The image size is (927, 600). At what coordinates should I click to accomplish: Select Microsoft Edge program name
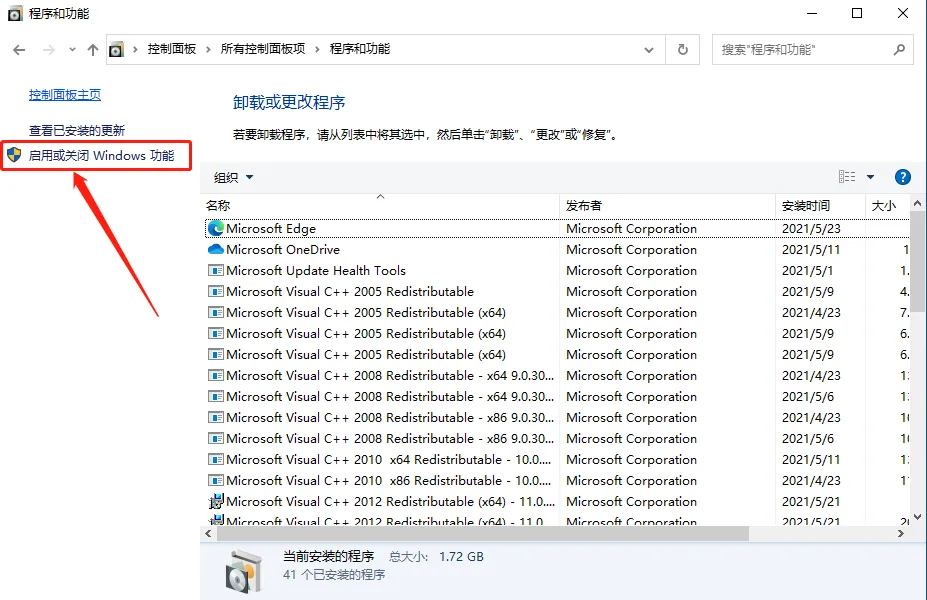tap(271, 228)
